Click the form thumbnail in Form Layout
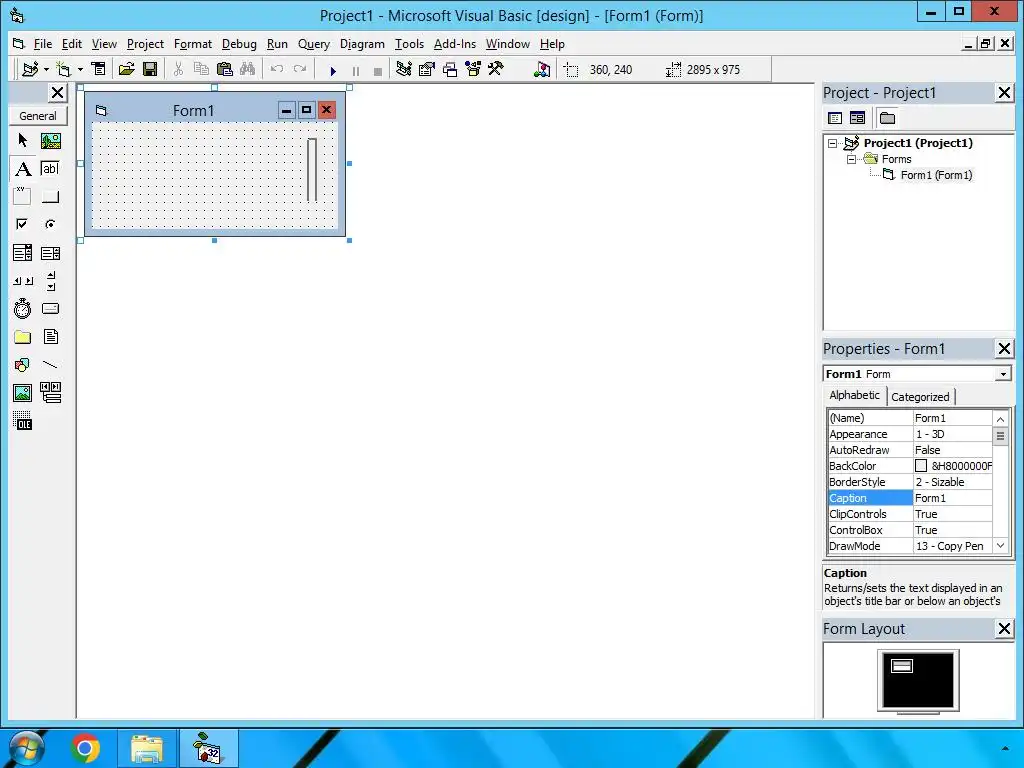 pos(902,666)
